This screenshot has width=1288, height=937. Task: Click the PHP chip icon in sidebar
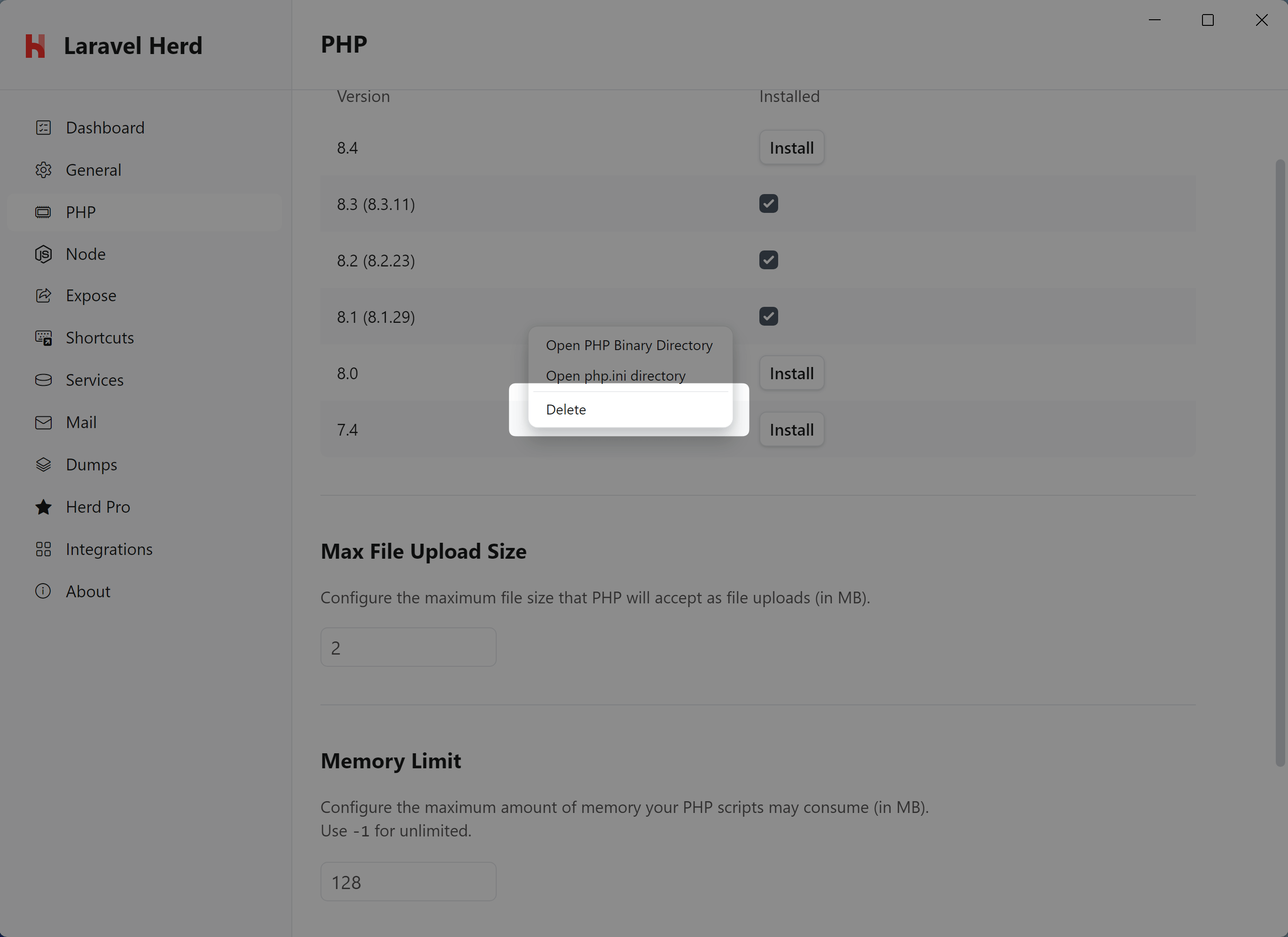pos(44,212)
